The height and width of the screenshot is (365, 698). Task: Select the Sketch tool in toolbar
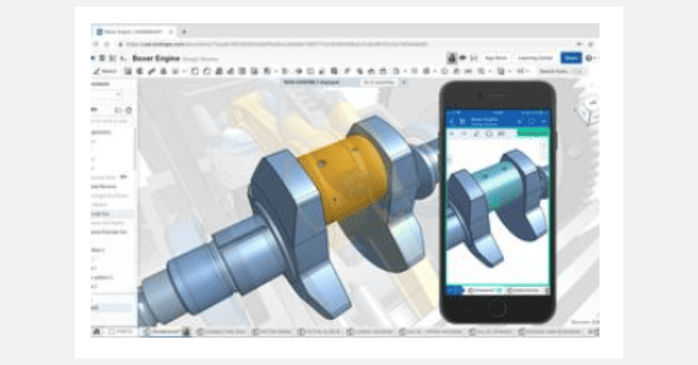pos(105,71)
